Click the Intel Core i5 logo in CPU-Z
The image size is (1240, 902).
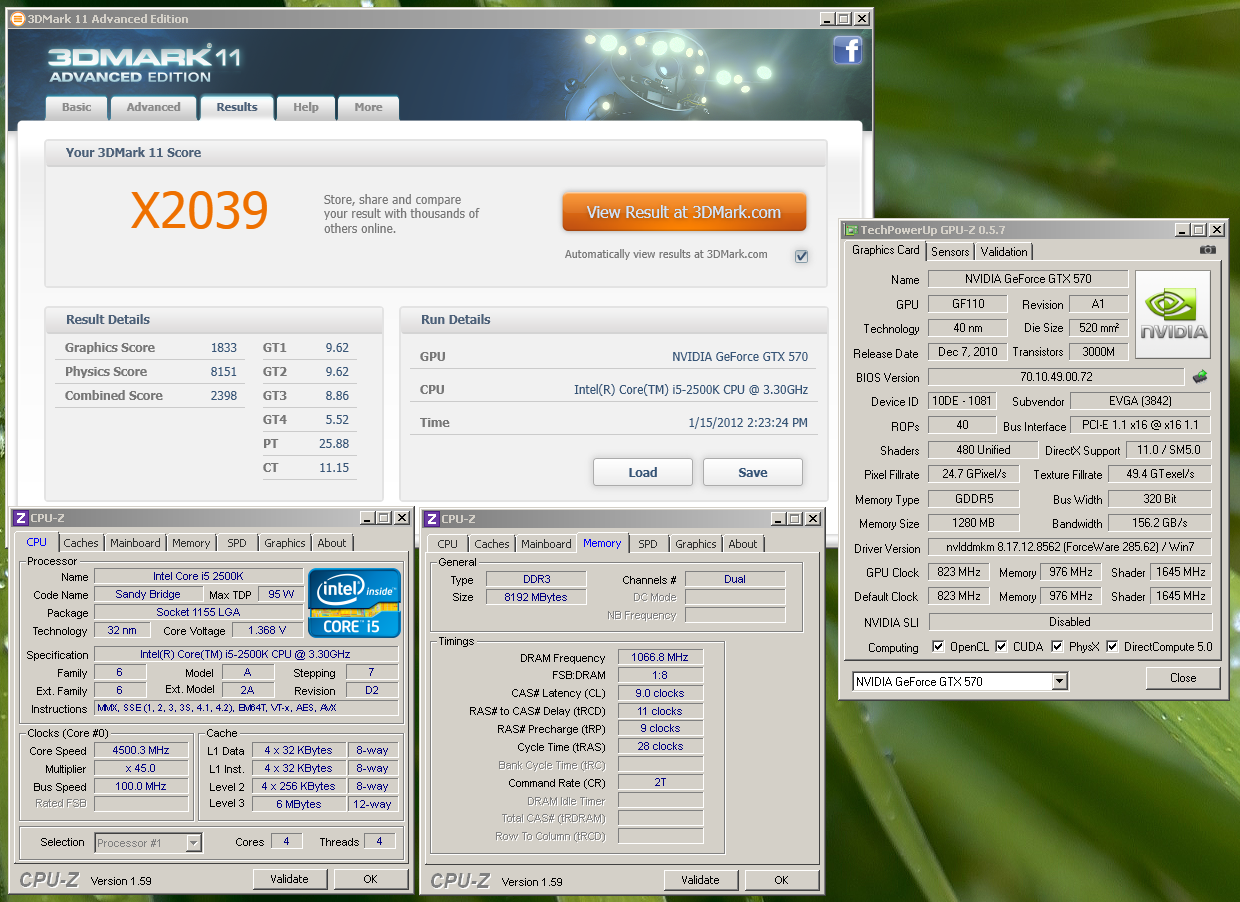point(355,603)
